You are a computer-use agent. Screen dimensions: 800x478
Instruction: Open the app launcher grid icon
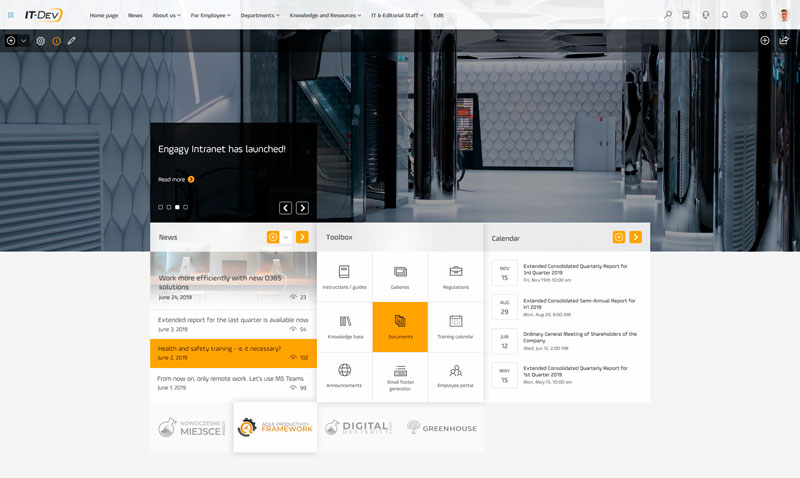[x=11, y=15]
